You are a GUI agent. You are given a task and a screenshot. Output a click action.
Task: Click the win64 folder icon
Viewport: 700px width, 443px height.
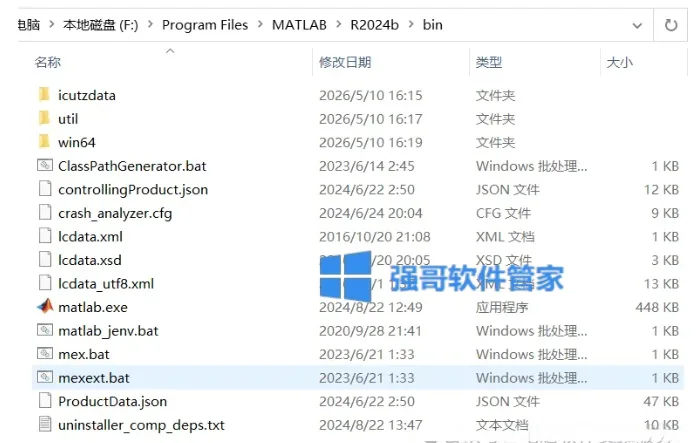coord(44,142)
